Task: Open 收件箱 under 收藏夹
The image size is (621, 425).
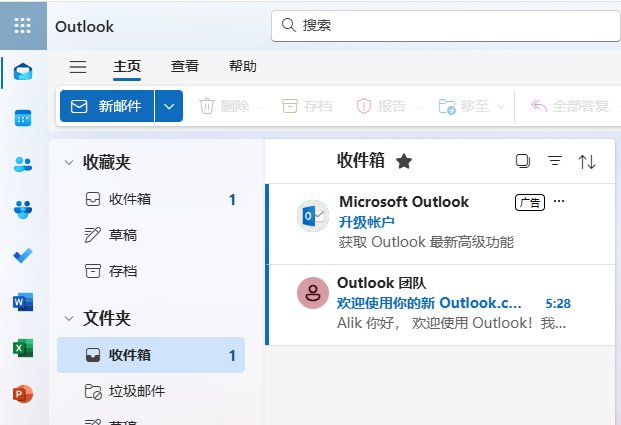Action: click(151, 199)
